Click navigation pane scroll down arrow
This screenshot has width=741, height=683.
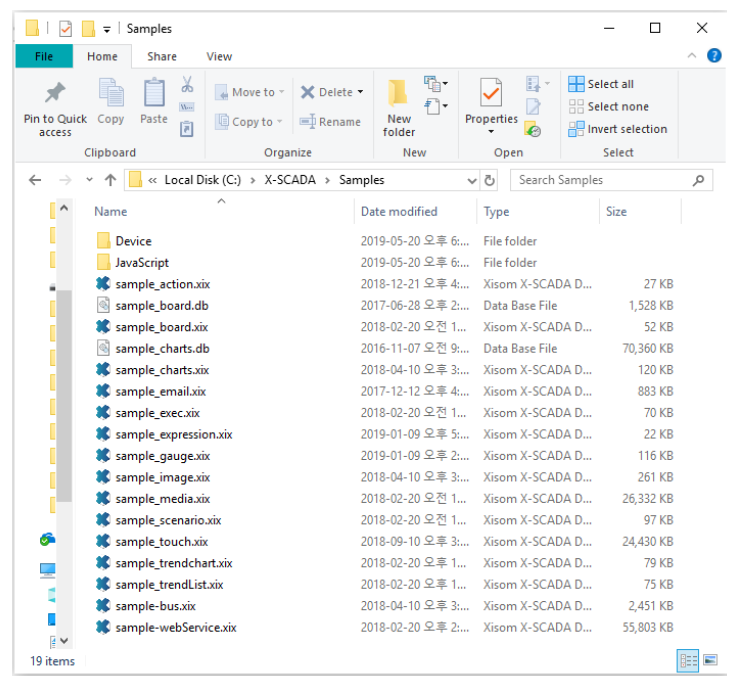point(64,640)
